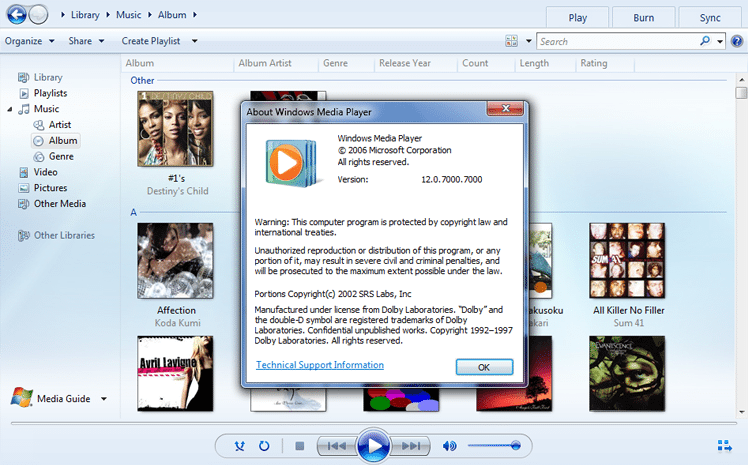Image resolution: width=748 pixels, height=465 pixels.
Task: Sort by Release Year column header
Action: (x=416, y=63)
